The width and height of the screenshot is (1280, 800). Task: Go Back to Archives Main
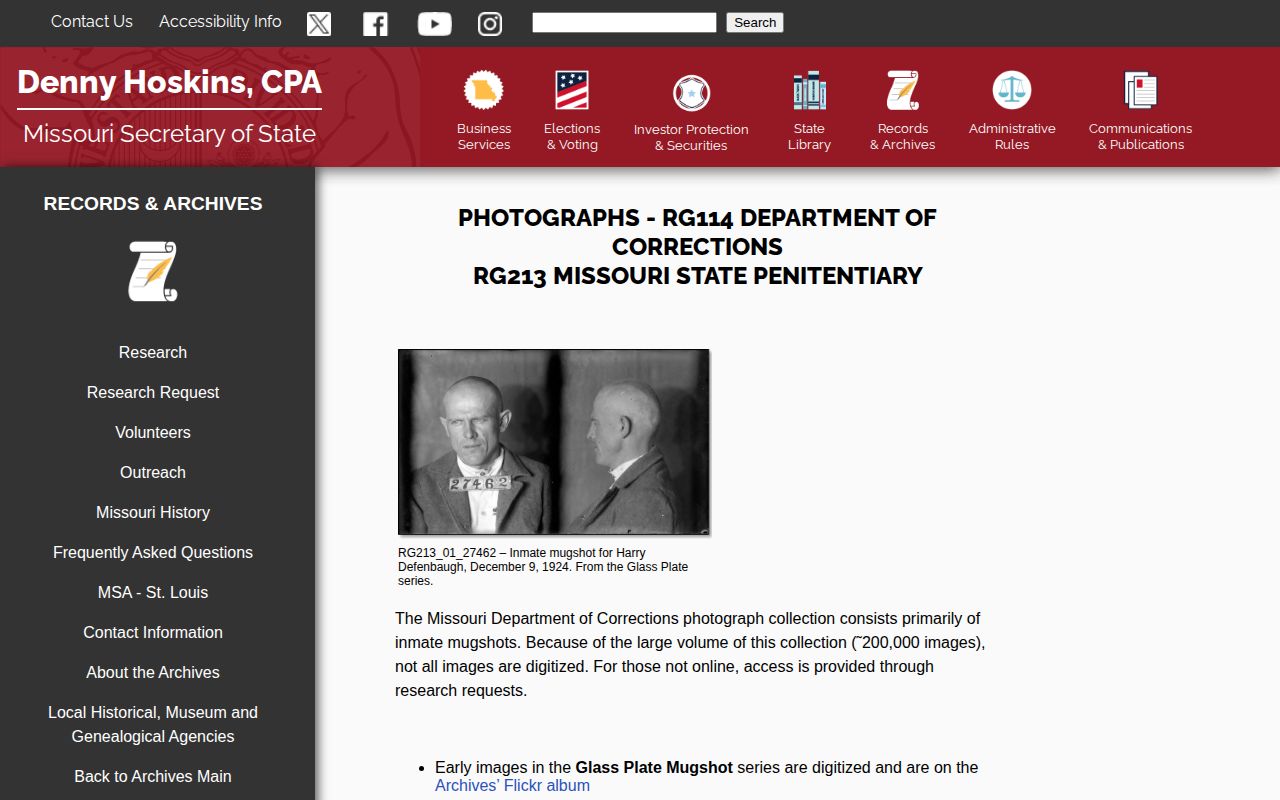153,776
